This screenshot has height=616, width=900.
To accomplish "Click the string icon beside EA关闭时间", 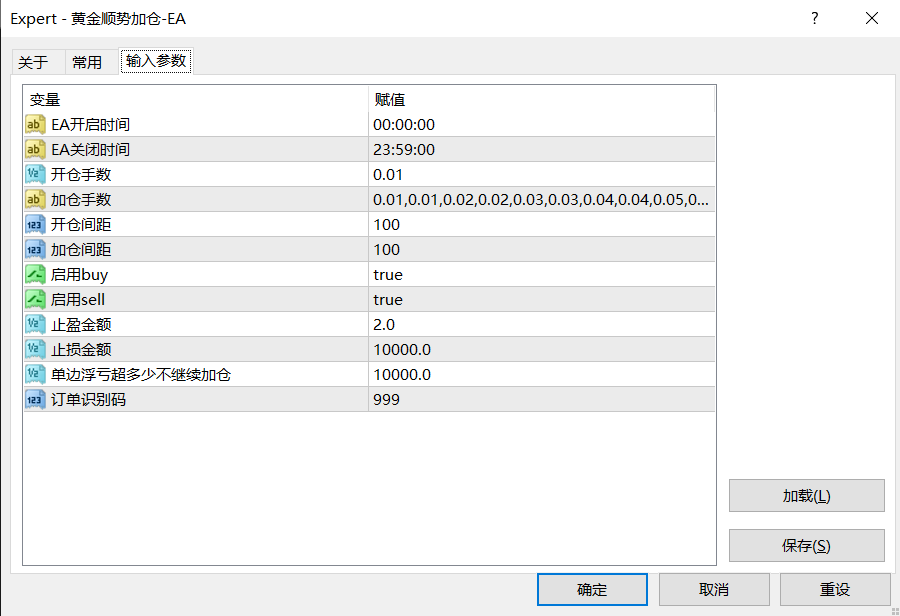I will point(35,150).
